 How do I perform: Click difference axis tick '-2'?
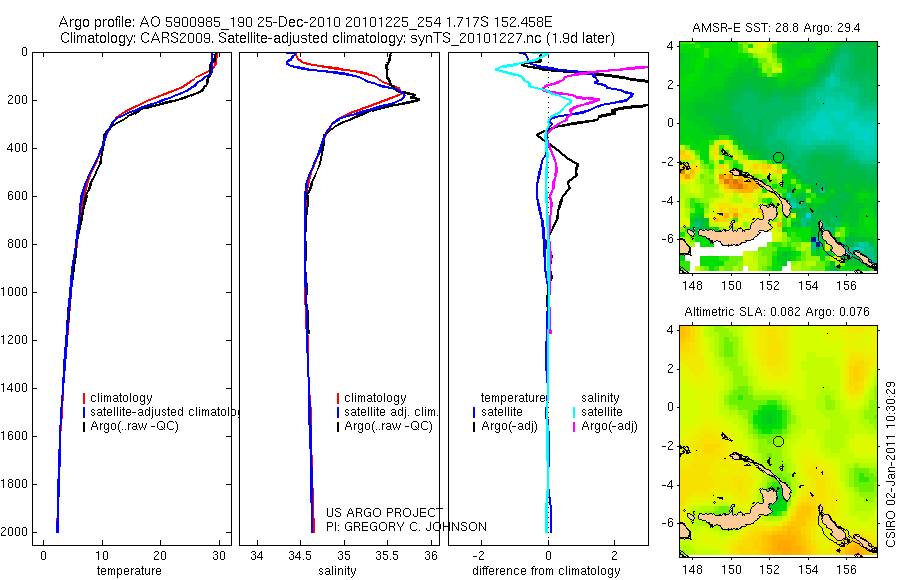pos(481,555)
